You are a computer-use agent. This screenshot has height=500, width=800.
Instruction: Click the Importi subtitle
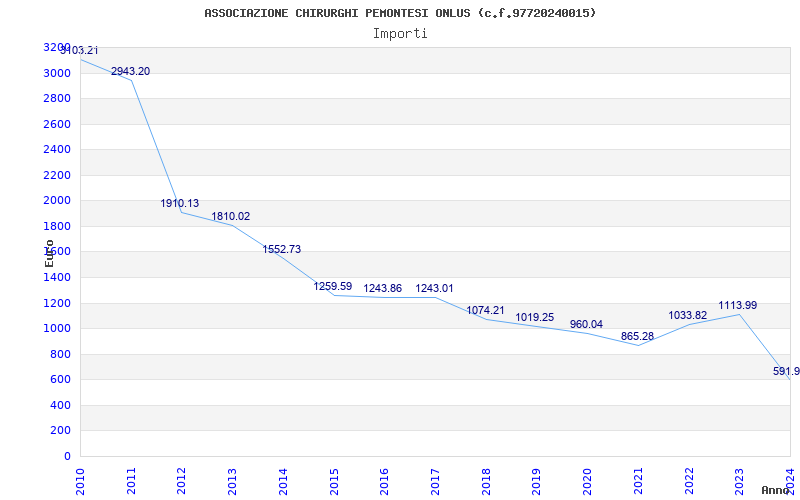[400, 34]
